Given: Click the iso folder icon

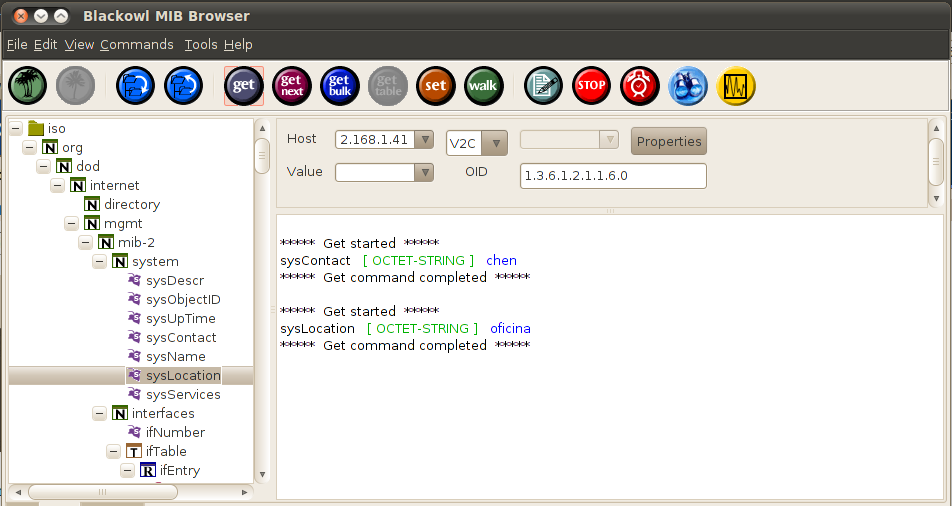Looking at the screenshot, I should (x=36, y=128).
